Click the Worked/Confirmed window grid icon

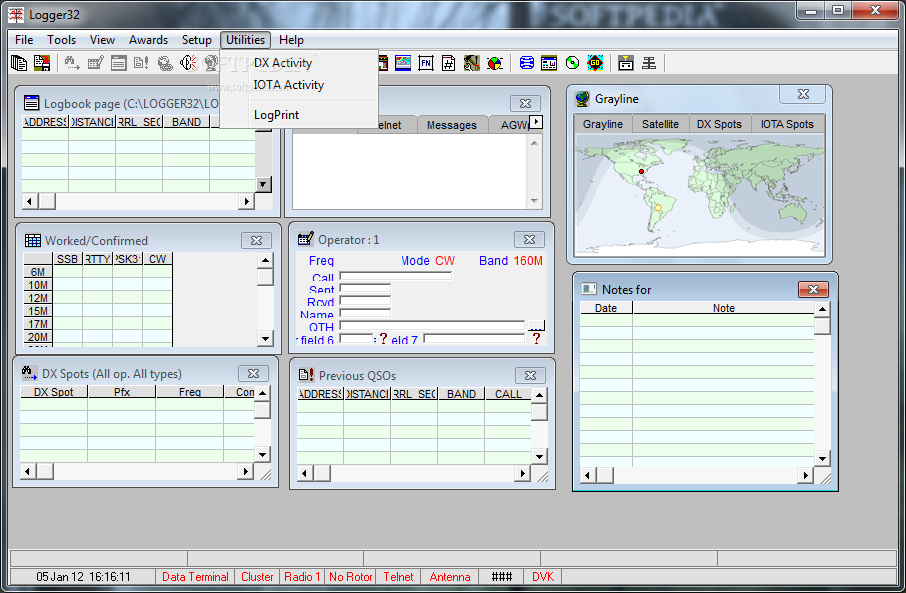33,240
